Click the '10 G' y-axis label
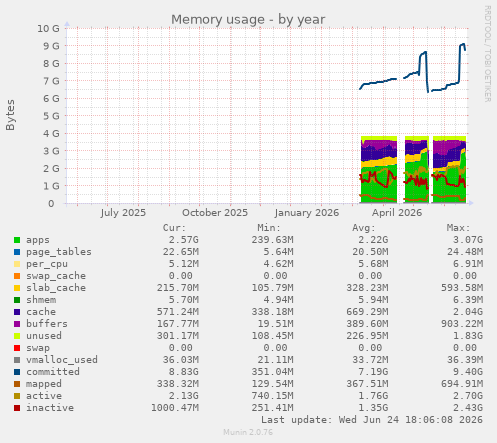The width and height of the screenshot is (497, 443). click(x=48, y=29)
